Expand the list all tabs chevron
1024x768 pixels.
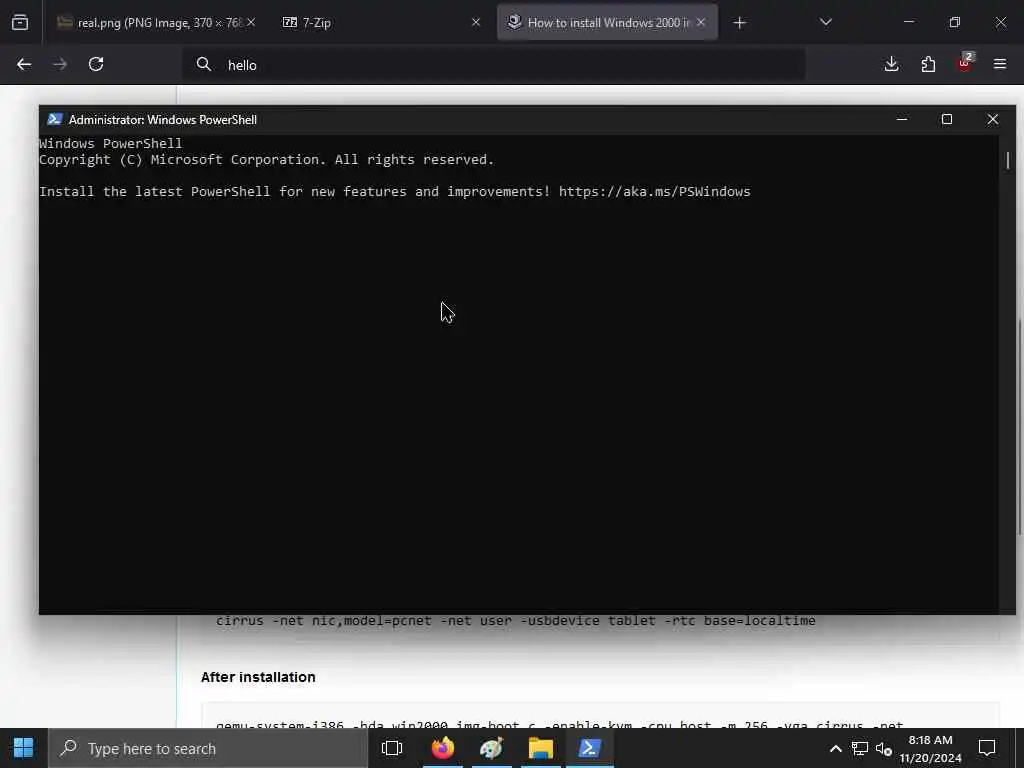(x=825, y=22)
